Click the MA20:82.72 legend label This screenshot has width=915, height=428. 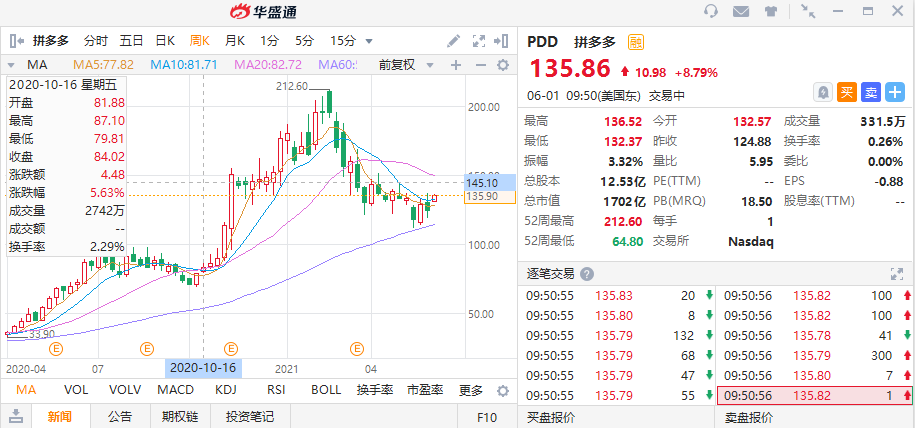click(268, 65)
